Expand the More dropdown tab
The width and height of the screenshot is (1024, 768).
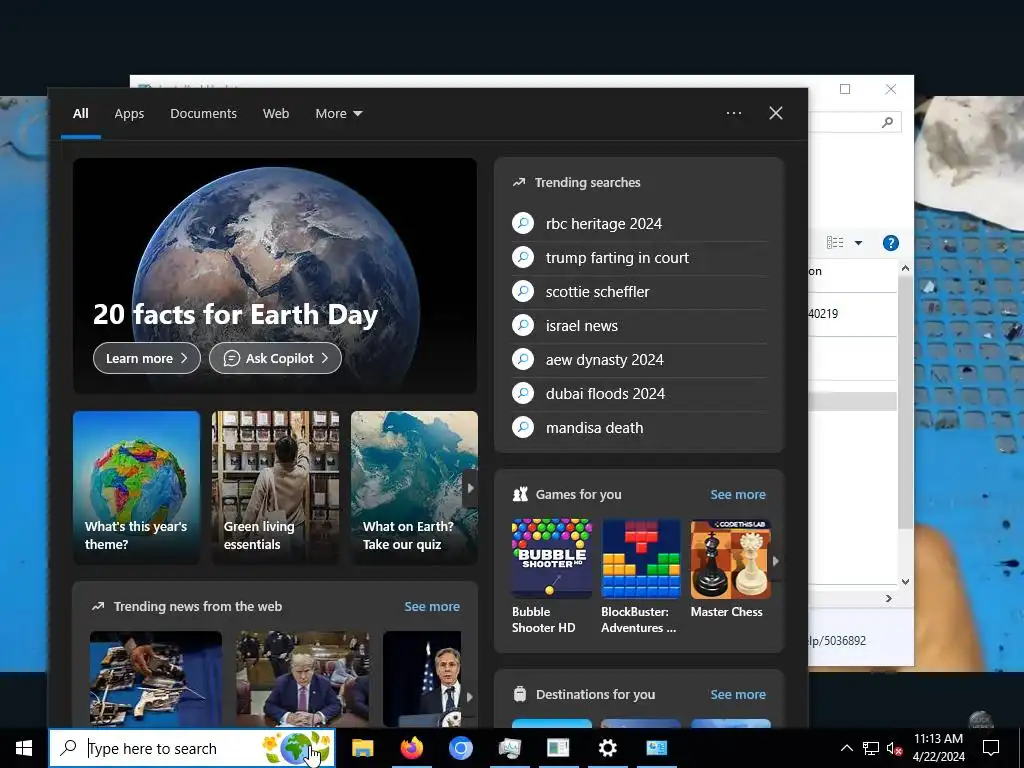coord(338,114)
